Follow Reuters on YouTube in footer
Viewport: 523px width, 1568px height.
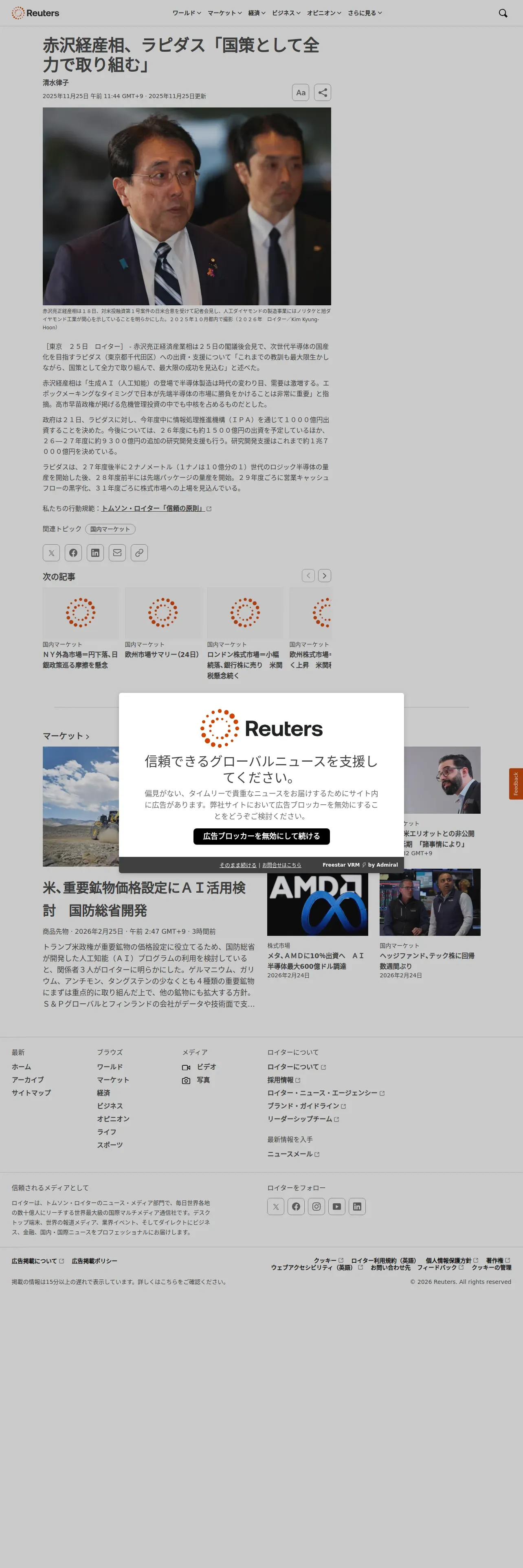click(337, 1207)
